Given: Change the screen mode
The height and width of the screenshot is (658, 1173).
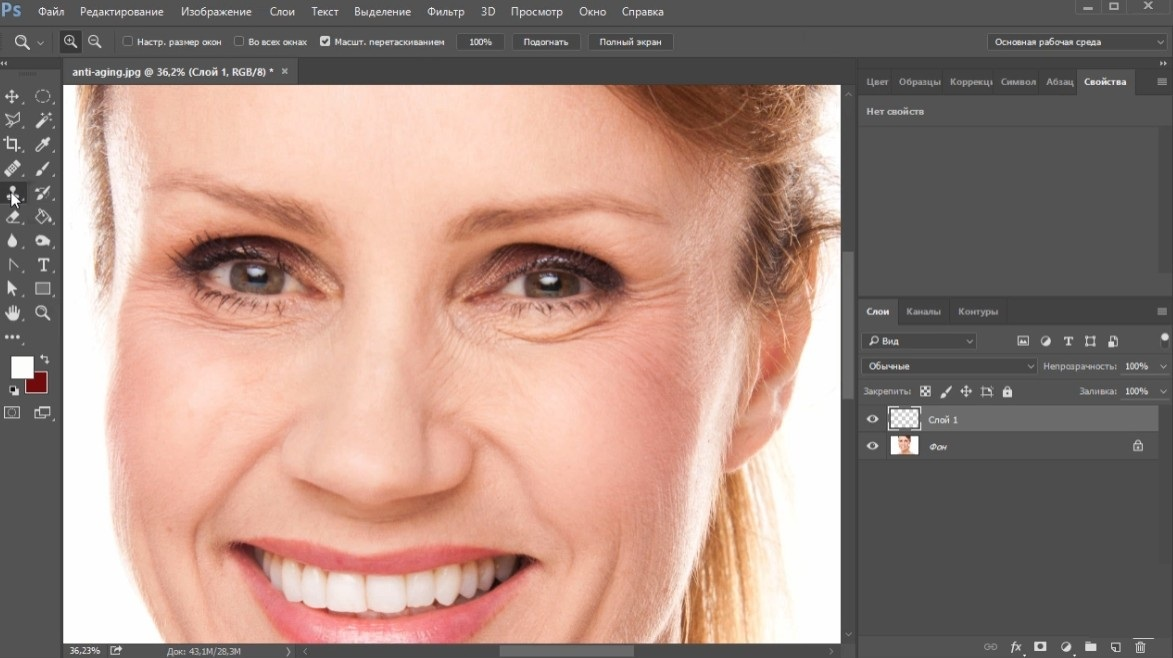Looking at the screenshot, I should 43,413.
